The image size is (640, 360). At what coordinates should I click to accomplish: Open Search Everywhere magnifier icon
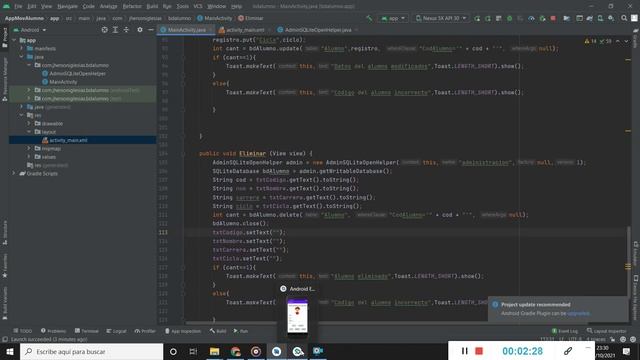624,18
